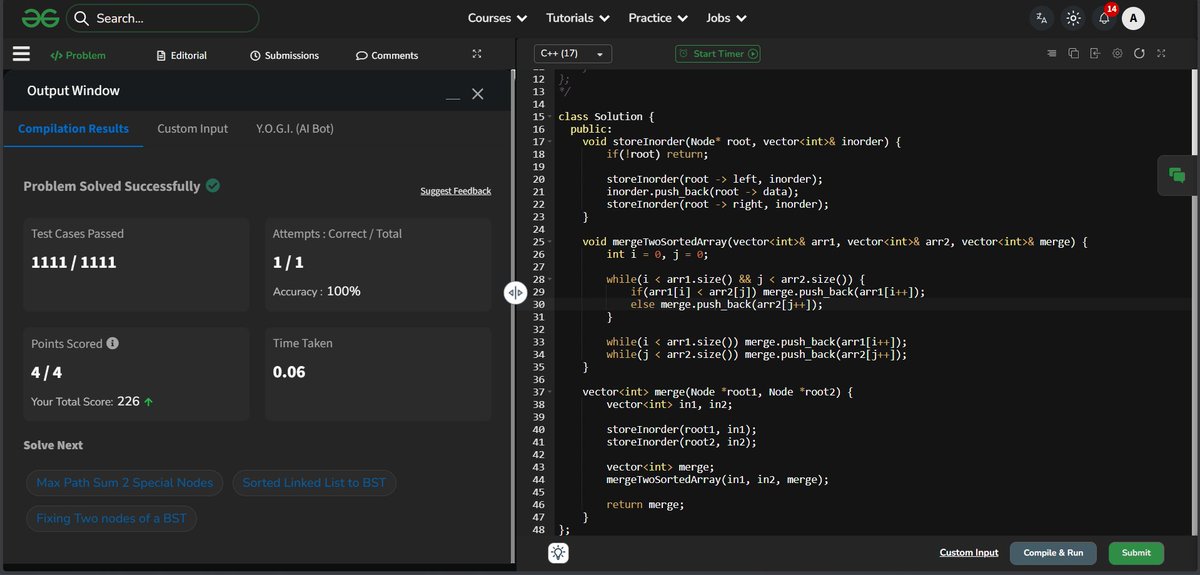
Task: Click the reset code icon in editor
Action: click(1139, 54)
